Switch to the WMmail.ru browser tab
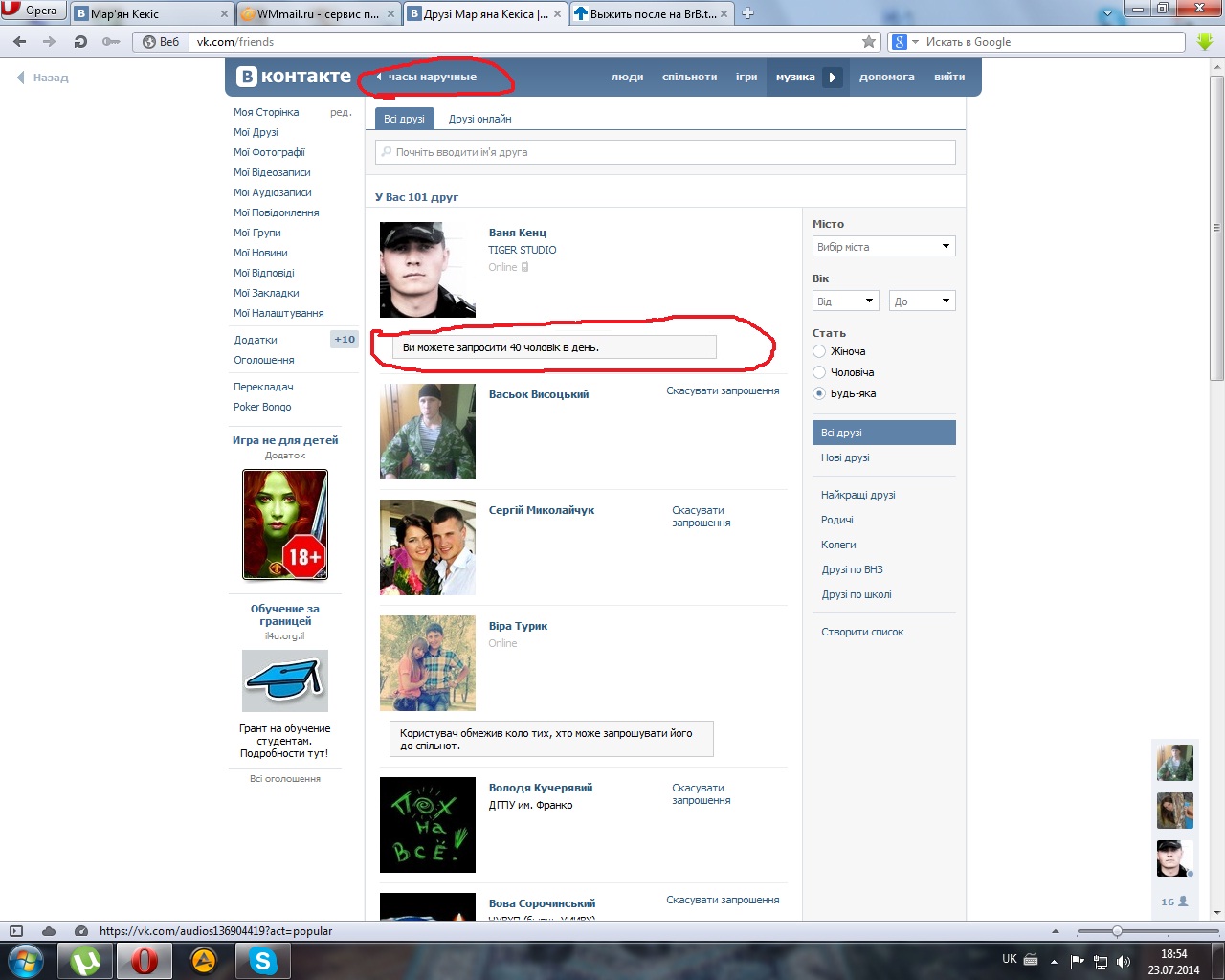Screen dimensions: 1225x980 (318, 13)
